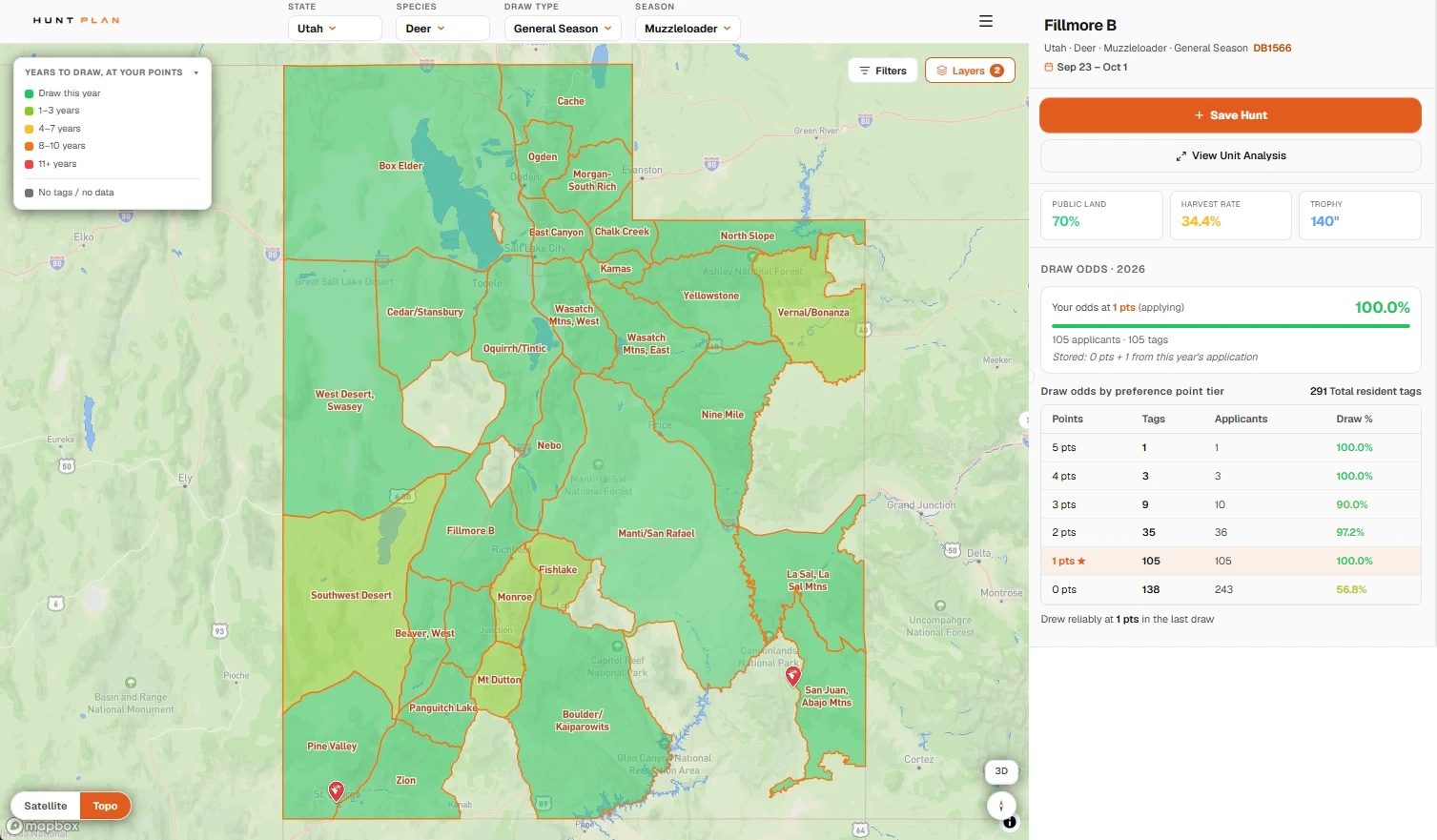Click the green Draw this year swatch
1437x840 pixels.
point(30,93)
